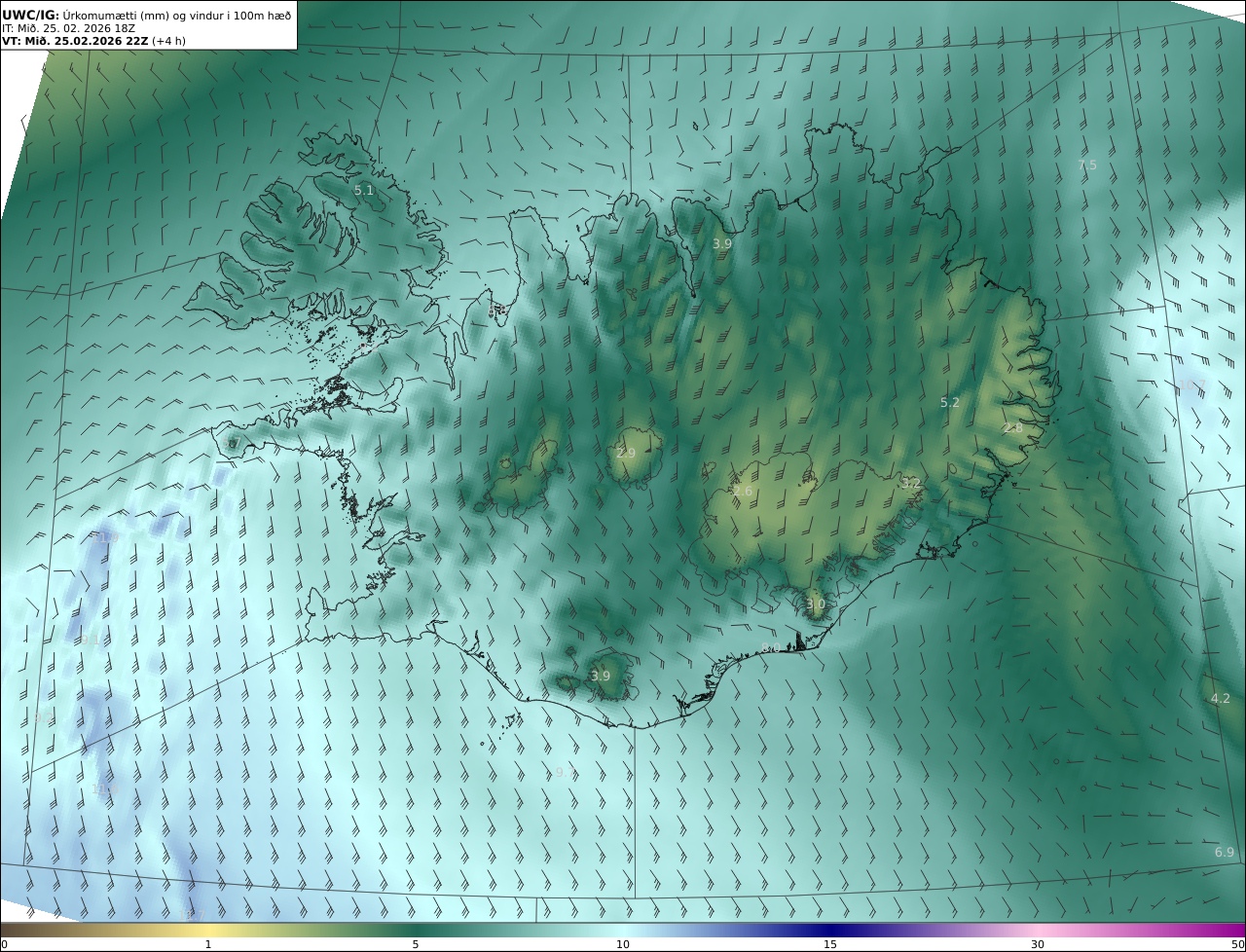Click the 2.6 value on western Vatnajökull
This screenshot has height=952, width=1246.
(743, 492)
